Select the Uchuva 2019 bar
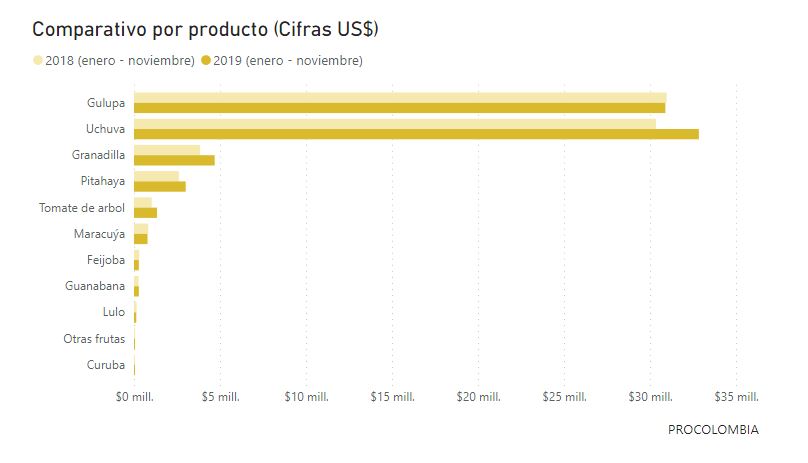The image size is (808, 463). click(x=416, y=134)
